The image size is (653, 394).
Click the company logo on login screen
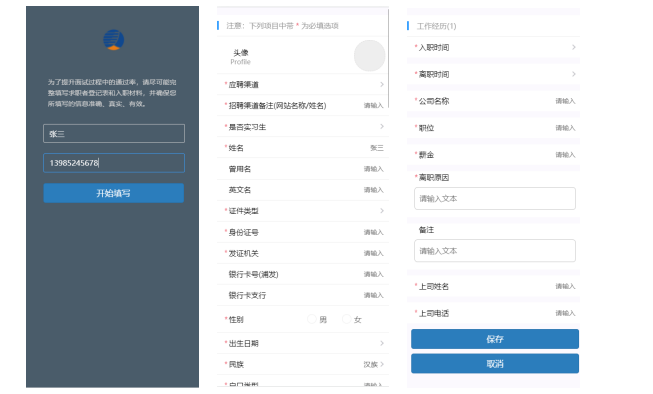[113, 40]
